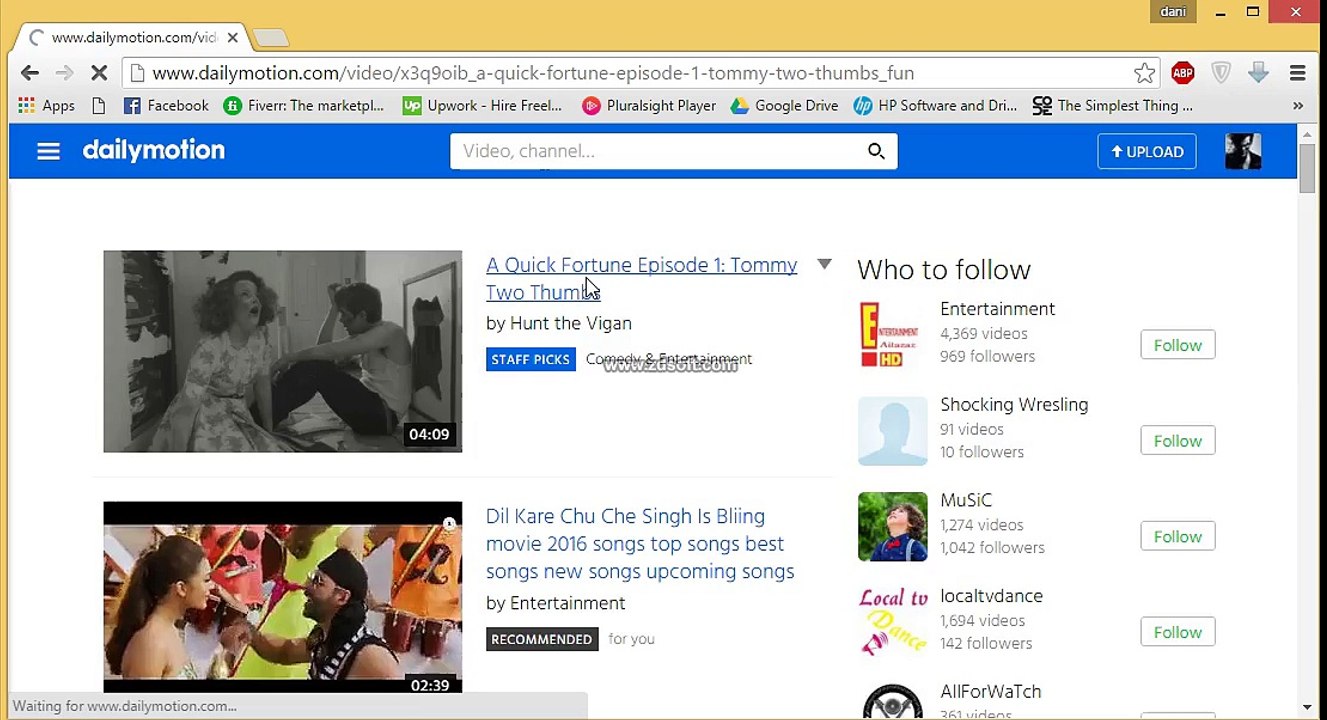This screenshot has width=1327, height=720.
Task: Click the watch later clock on Dil Kare thumbnail
Action: 449,524
